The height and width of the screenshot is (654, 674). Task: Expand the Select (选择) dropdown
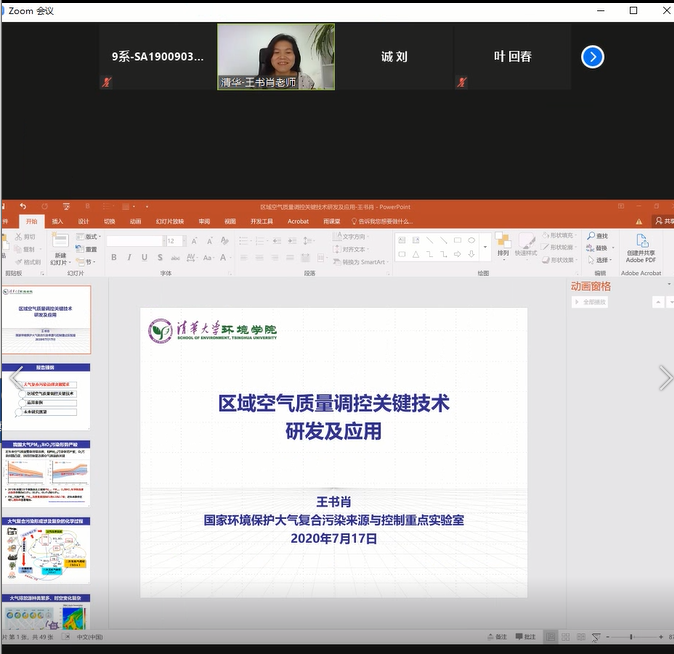pos(603,259)
